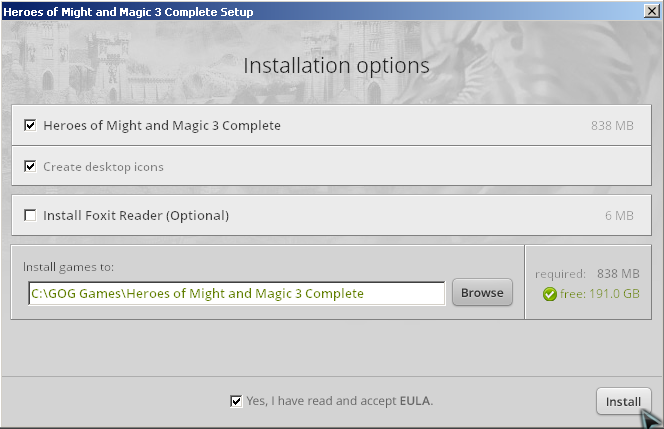Screen dimensions: 664x429
Task: Uncheck the Heroes of Might and Magic 3 Complete checkbox
Action: [30, 125]
